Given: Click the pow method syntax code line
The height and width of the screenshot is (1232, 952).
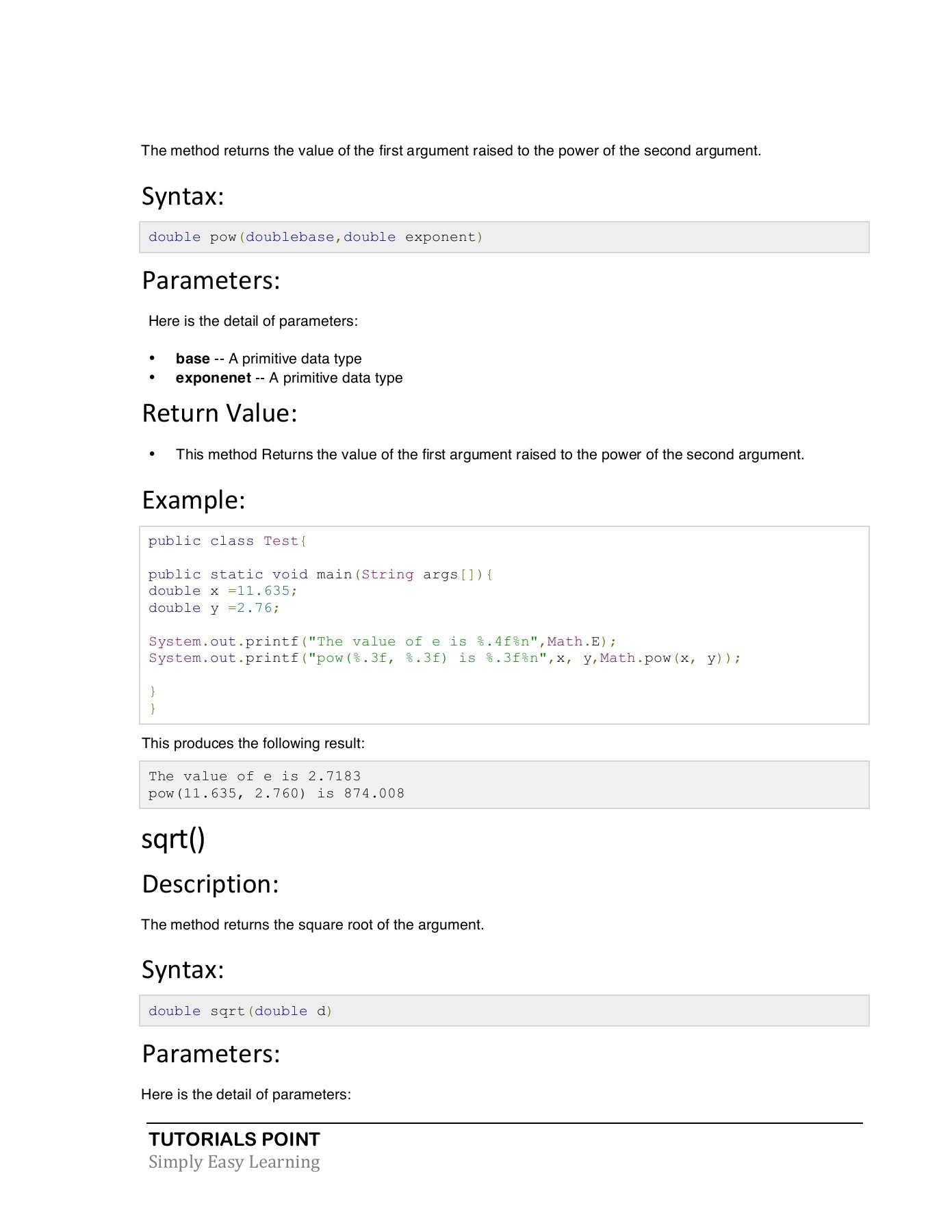Looking at the screenshot, I should click(x=316, y=237).
